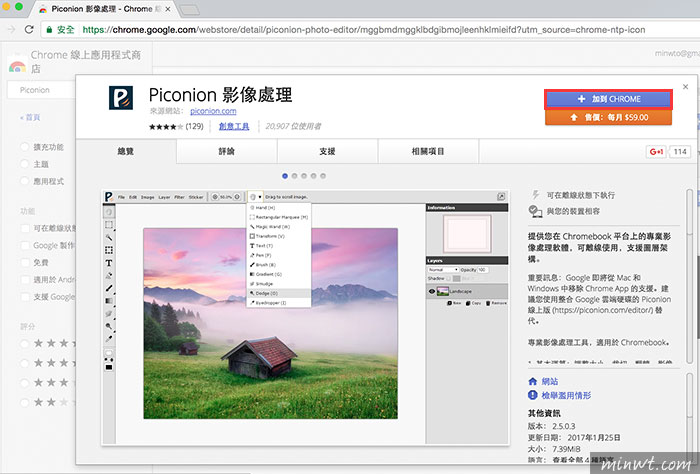Reload the page with the browser refresh button
Screen dimensions: 700x474
tap(29, 30)
